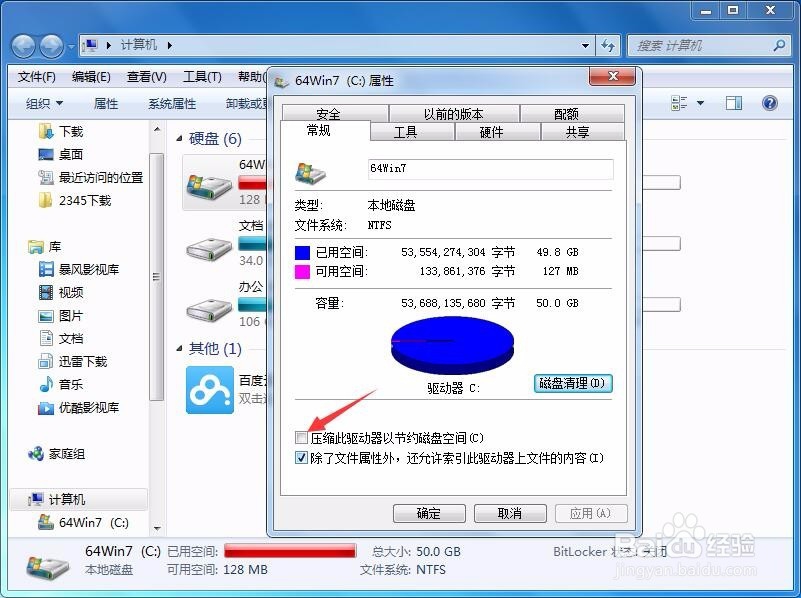Click the magenta 可用空间 color swatch
This screenshot has height=598, width=801.
[302, 272]
